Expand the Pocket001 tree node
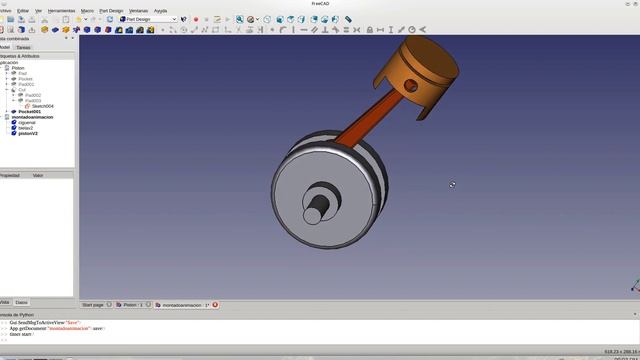 7,111
